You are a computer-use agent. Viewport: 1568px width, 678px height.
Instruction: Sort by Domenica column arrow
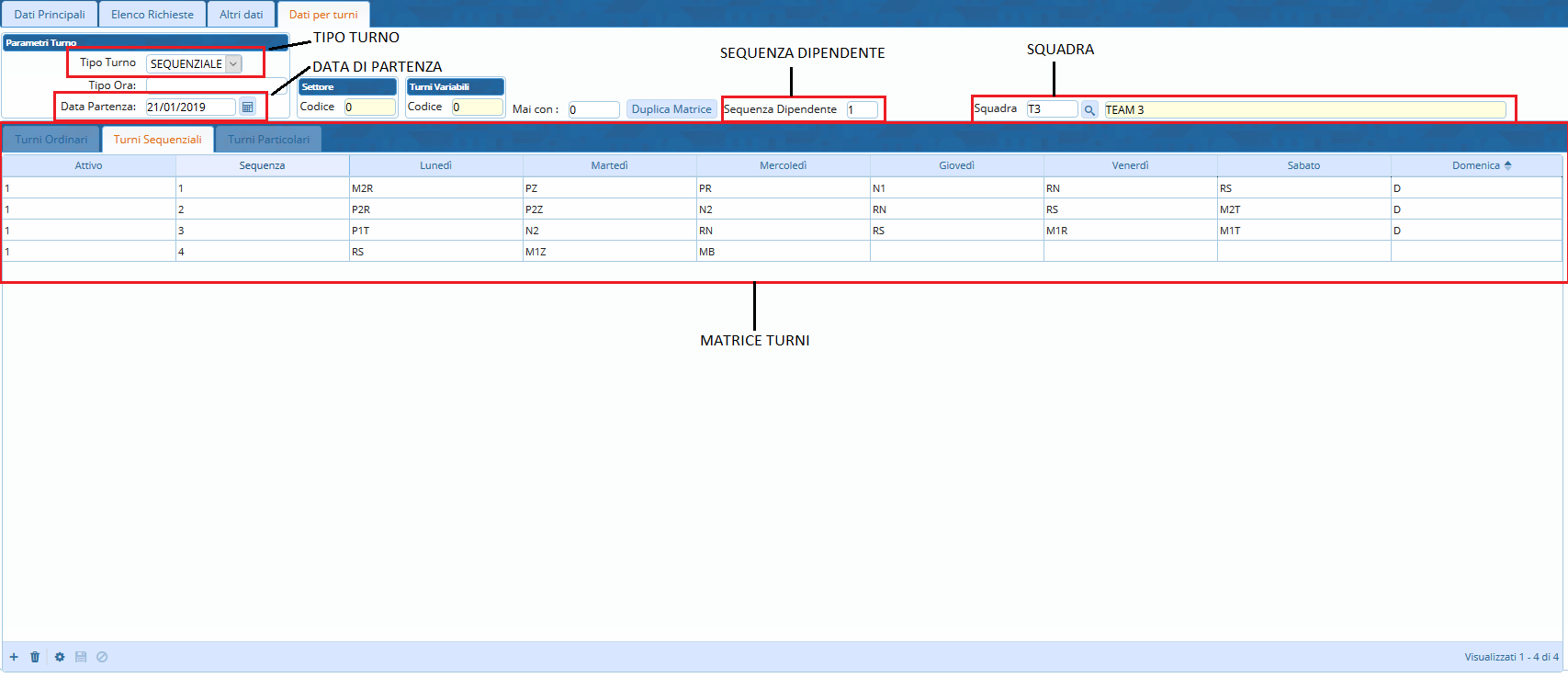tap(1507, 165)
